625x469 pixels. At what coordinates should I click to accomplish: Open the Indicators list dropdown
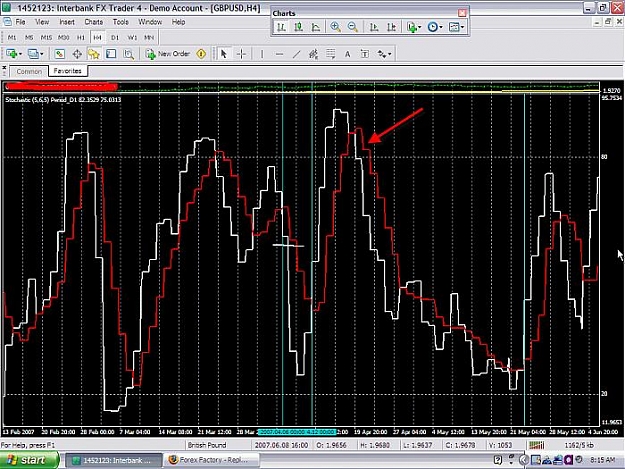click(414, 27)
